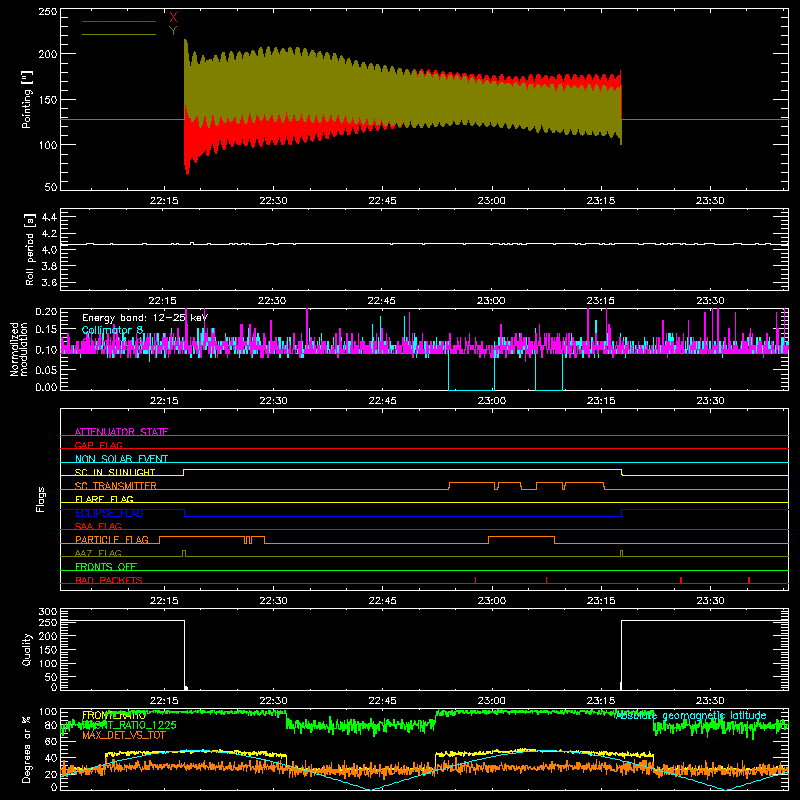The image size is (800, 800).
Task: Select the SAA_FLAG label
Action: (98, 526)
